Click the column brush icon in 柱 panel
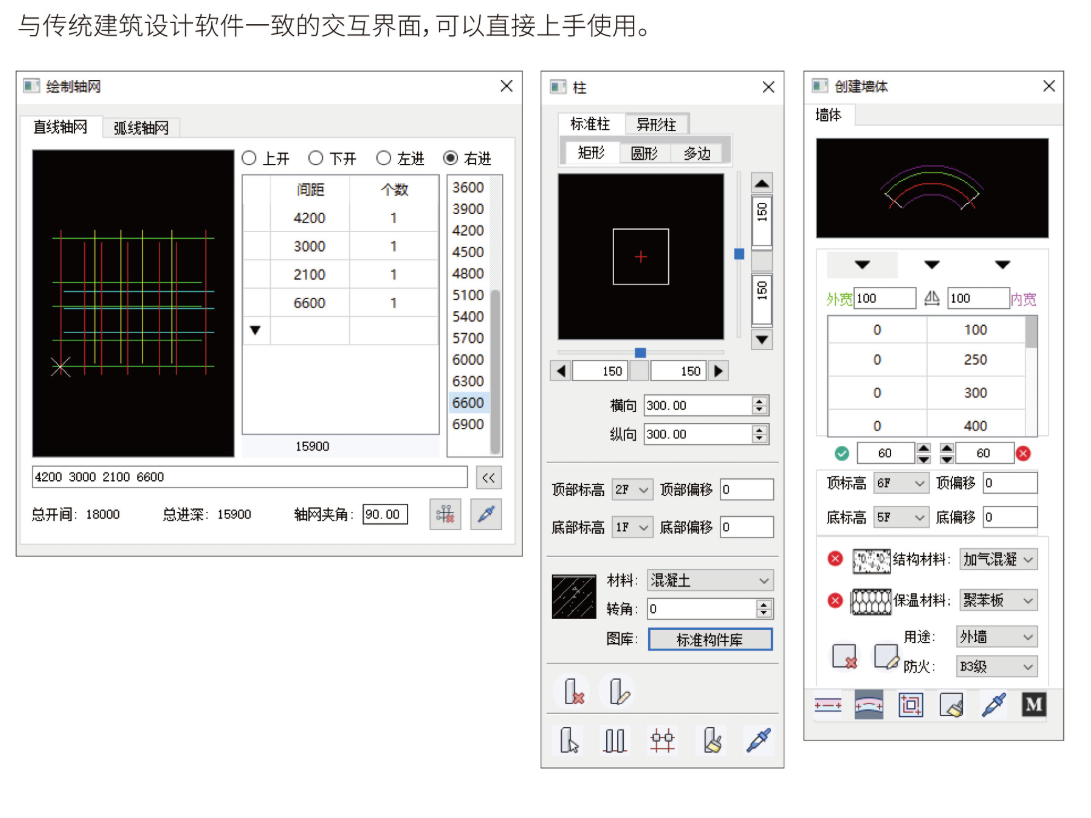Screen dimensions: 1091x818 tap(712, 740)
